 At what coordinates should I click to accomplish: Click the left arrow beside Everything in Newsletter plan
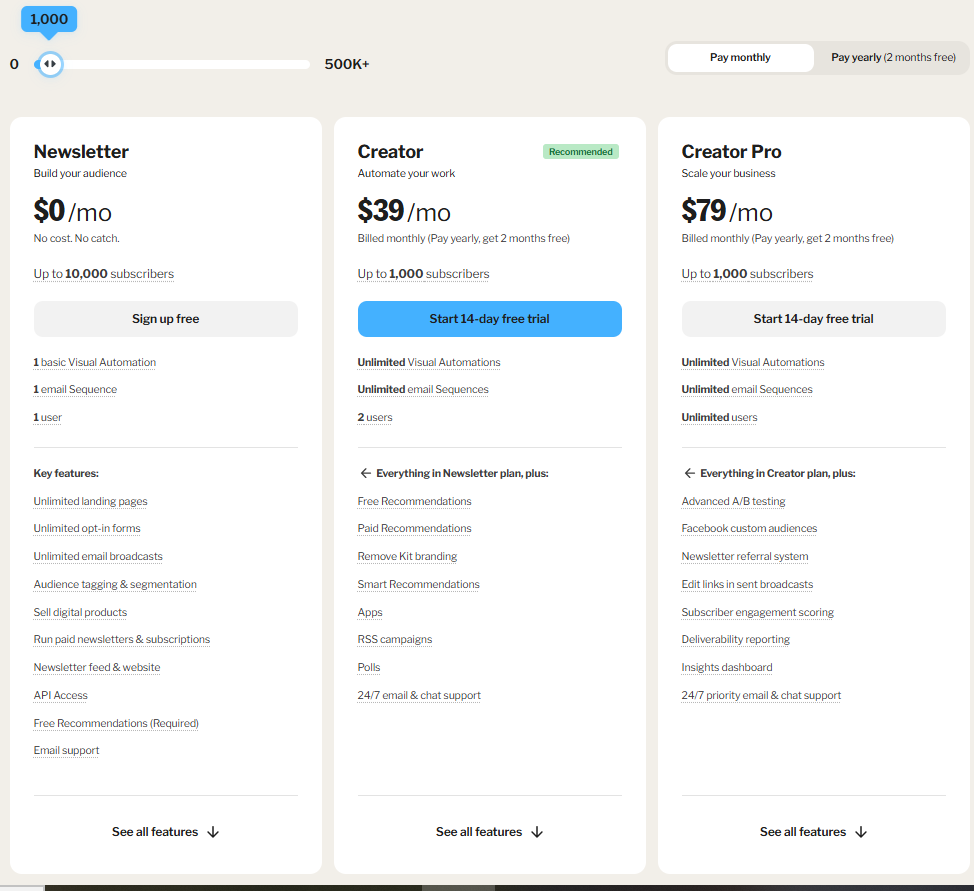tap(365, 474)
